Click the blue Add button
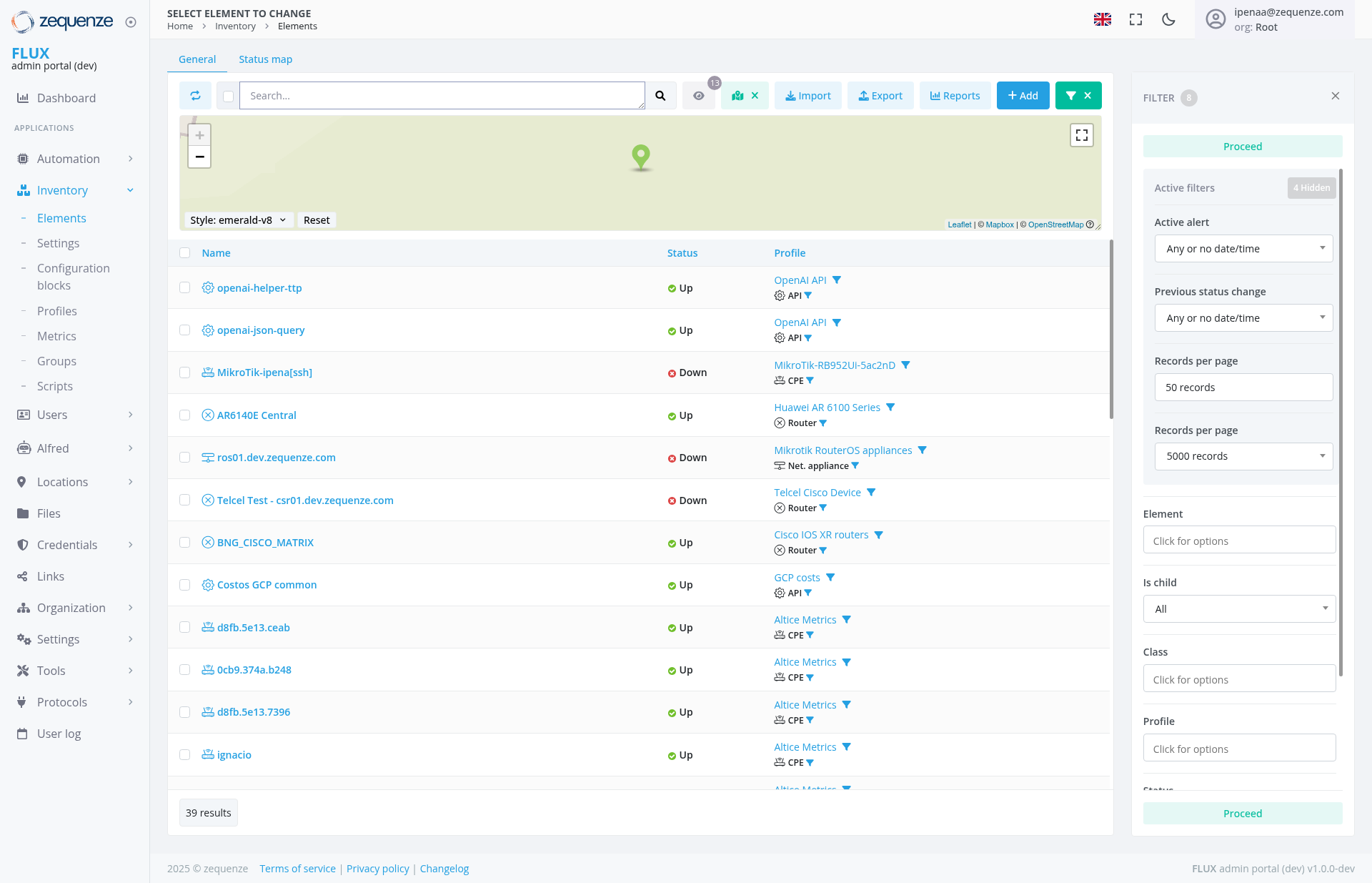1372x883 pixels. pyautogui.click(x=1023, y=96)
